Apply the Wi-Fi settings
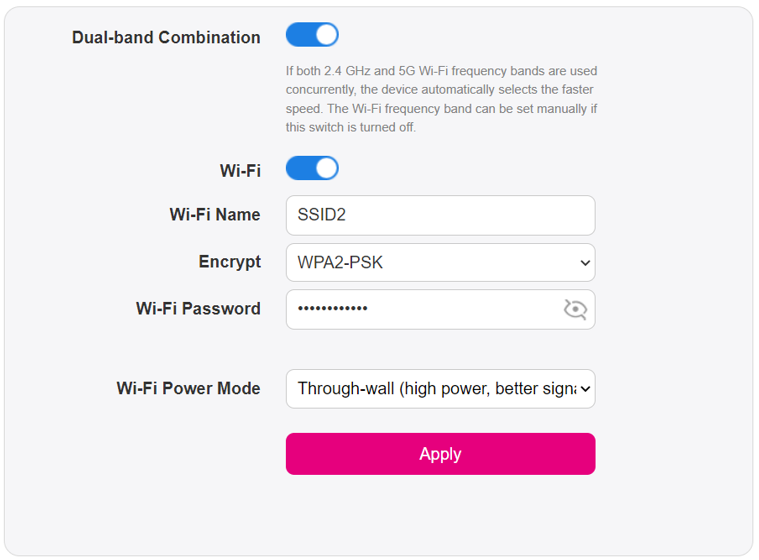The image size is (759, 560). [x=440, y=454]
